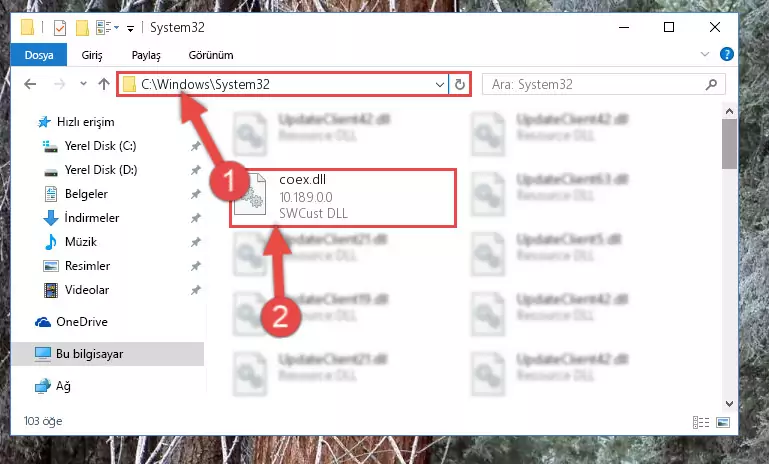Switch to details view layout icon
This screenshot has width=769, height=464.
coord(701,422)
